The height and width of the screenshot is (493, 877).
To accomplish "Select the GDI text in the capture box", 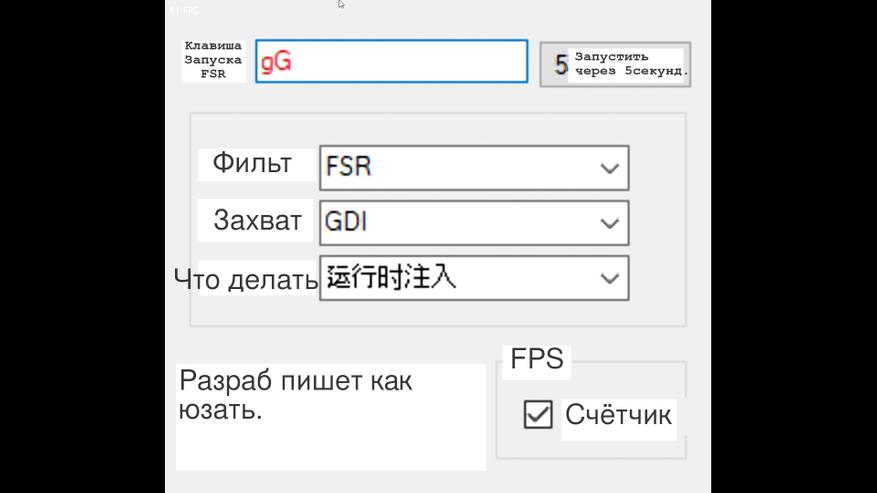I will click(346, 222).
